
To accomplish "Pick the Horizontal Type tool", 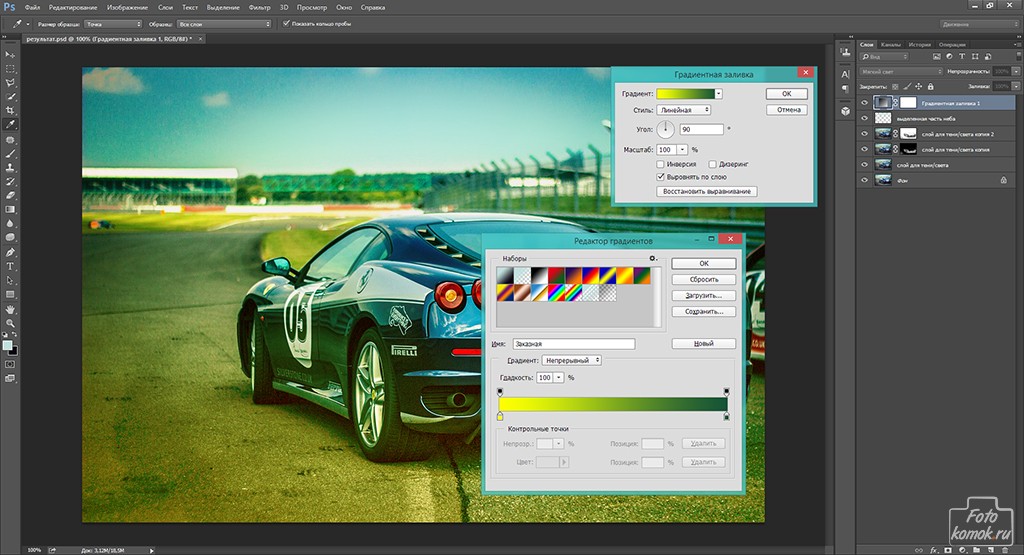I will [11, 266].
